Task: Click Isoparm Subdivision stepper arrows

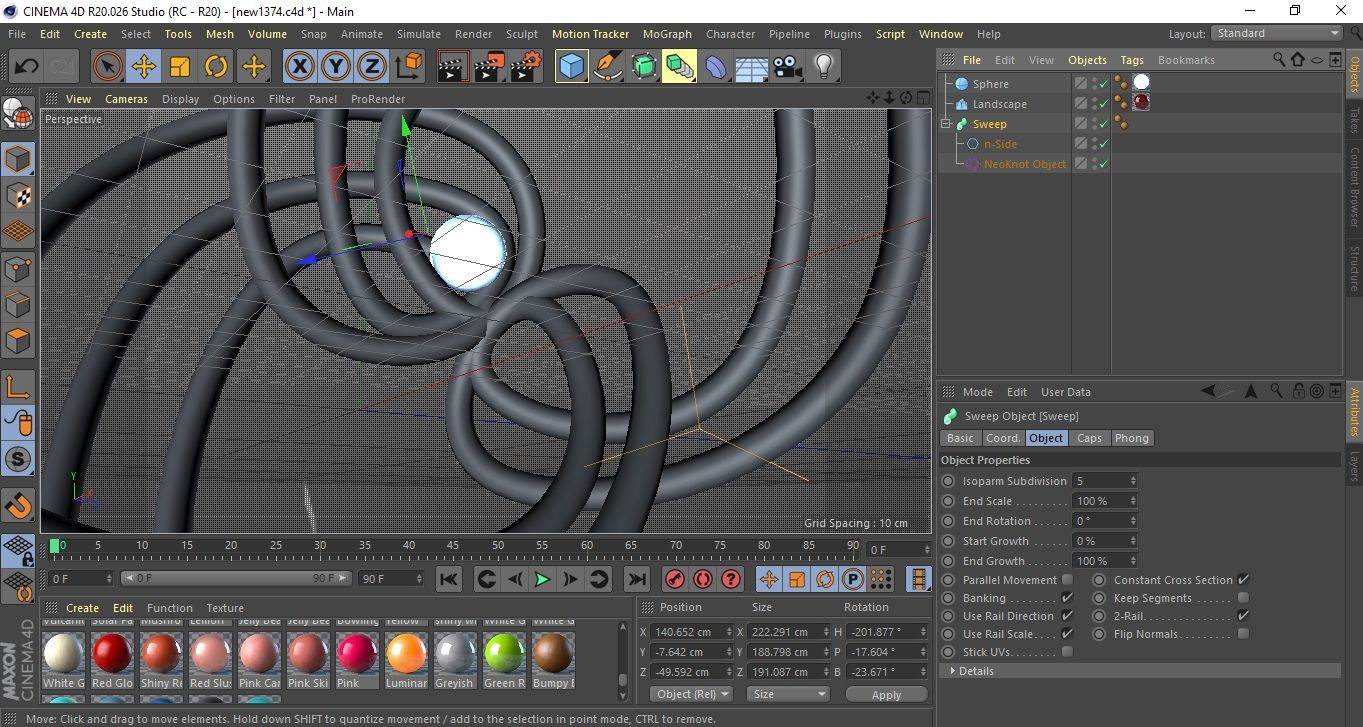Action: point(1132,481)
